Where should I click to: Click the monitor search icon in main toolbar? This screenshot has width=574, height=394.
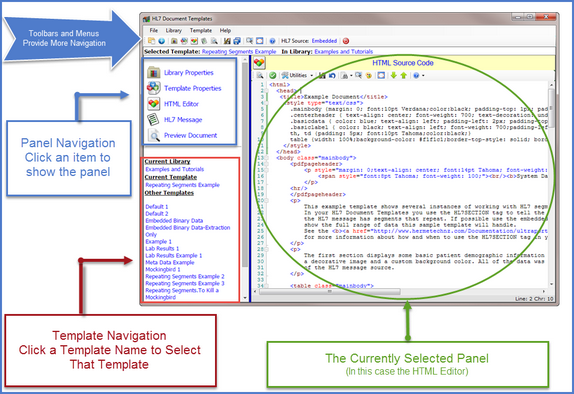click(250, 41)
